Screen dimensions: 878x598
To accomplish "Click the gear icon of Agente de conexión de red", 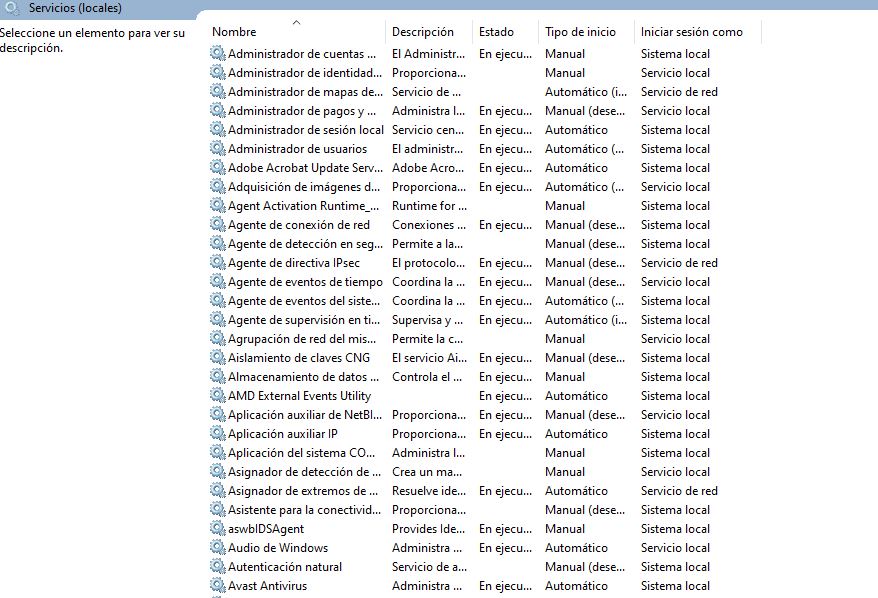I will (217, 225).
